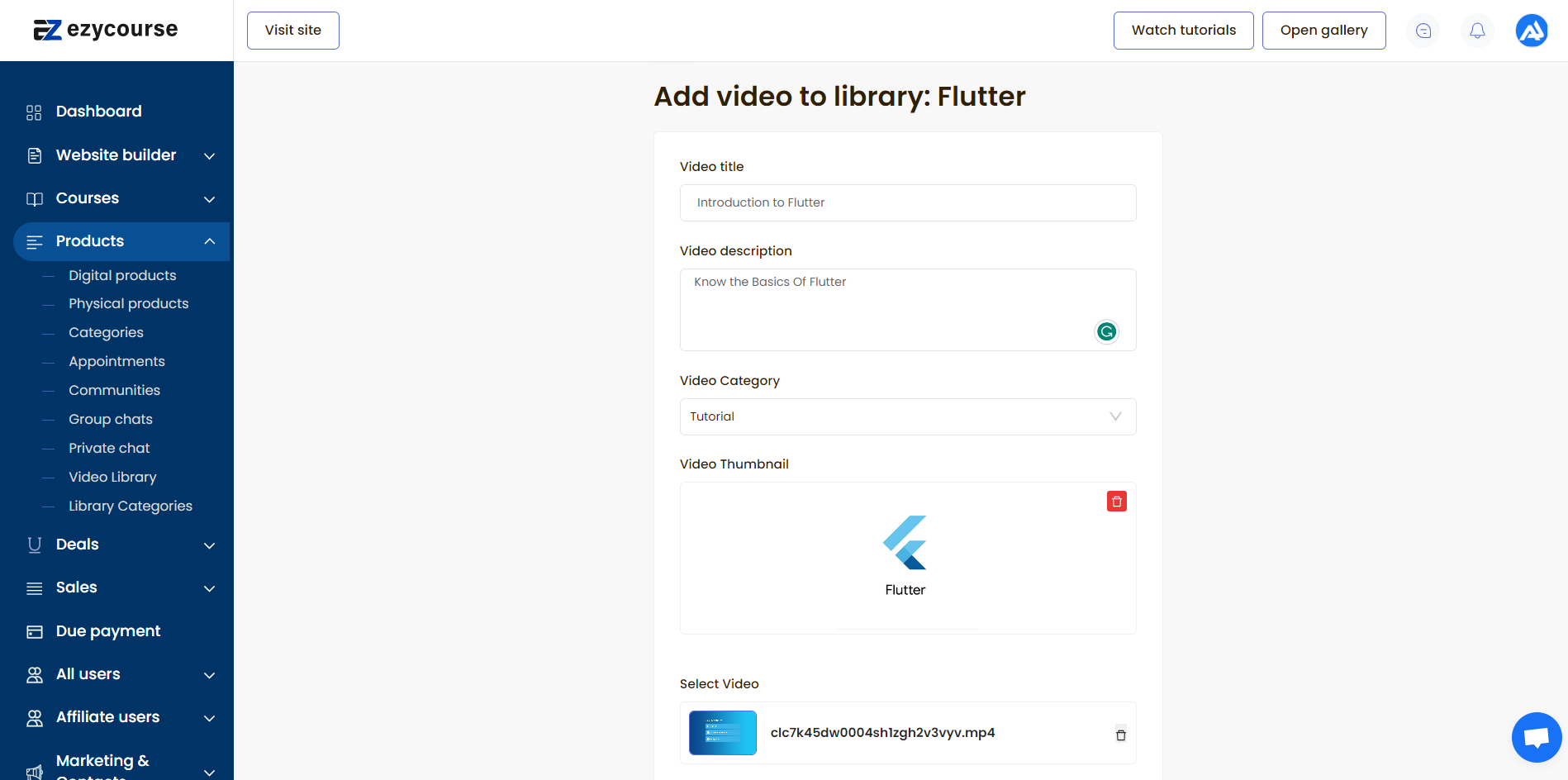This screenshot has width=1568, height=780.
Task: Click the Grammarly icon in description box
Action: [x=1106, y=331]
